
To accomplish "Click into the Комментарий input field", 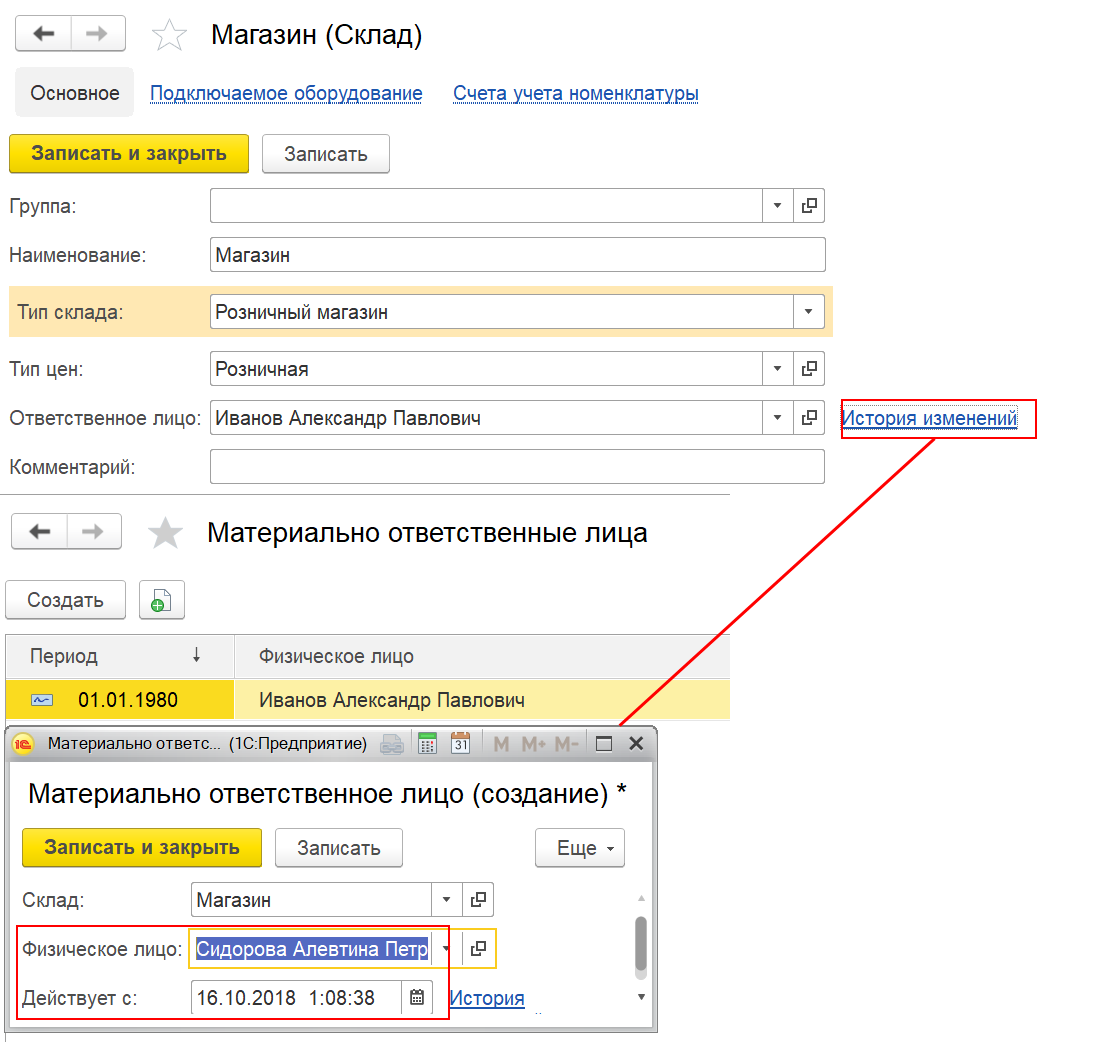I will click(517, 467).
